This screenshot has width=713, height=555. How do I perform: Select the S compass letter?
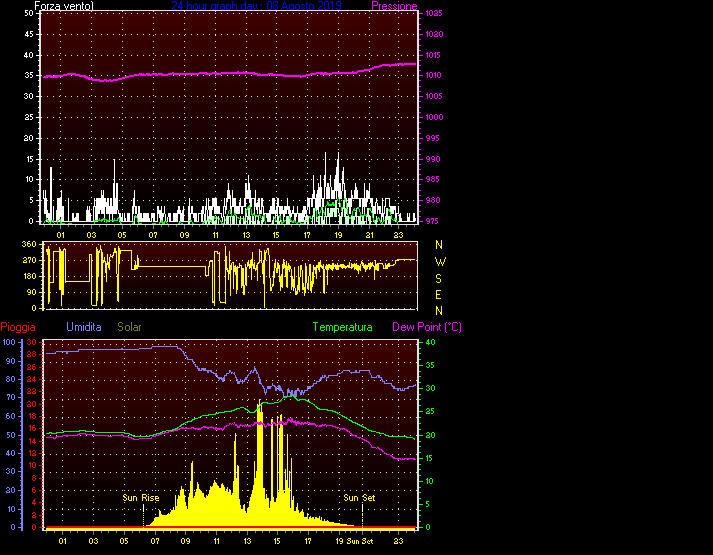[438, 279]
